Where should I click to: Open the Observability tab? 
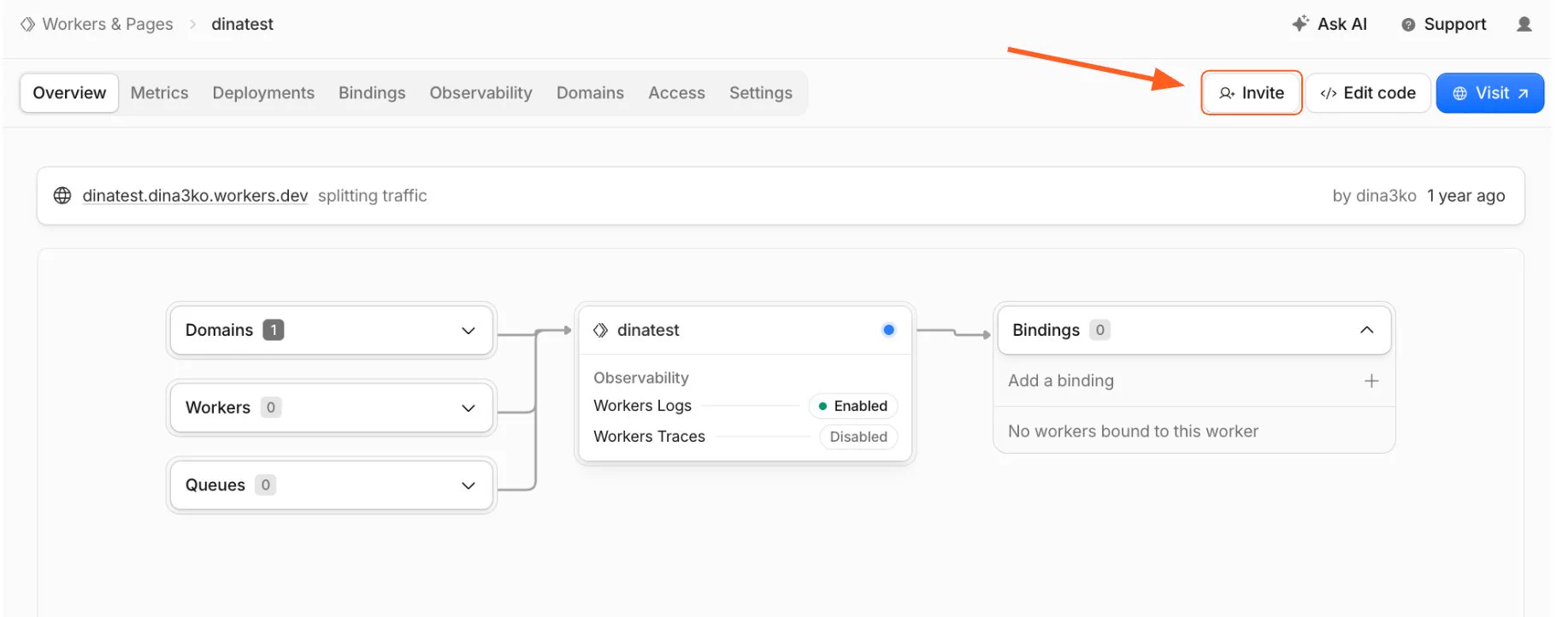[x=480, y=93]
